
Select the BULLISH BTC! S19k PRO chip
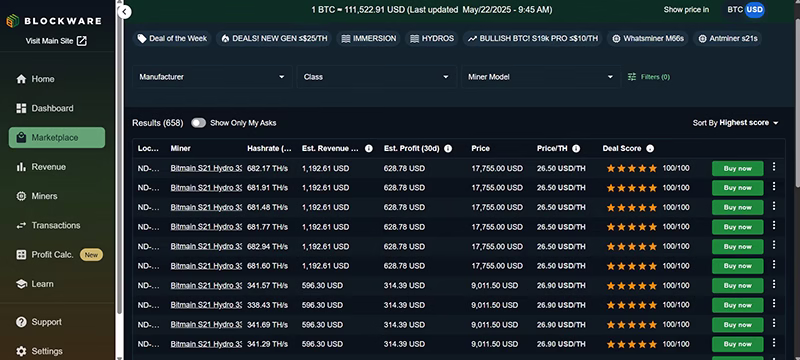[533, 38]
